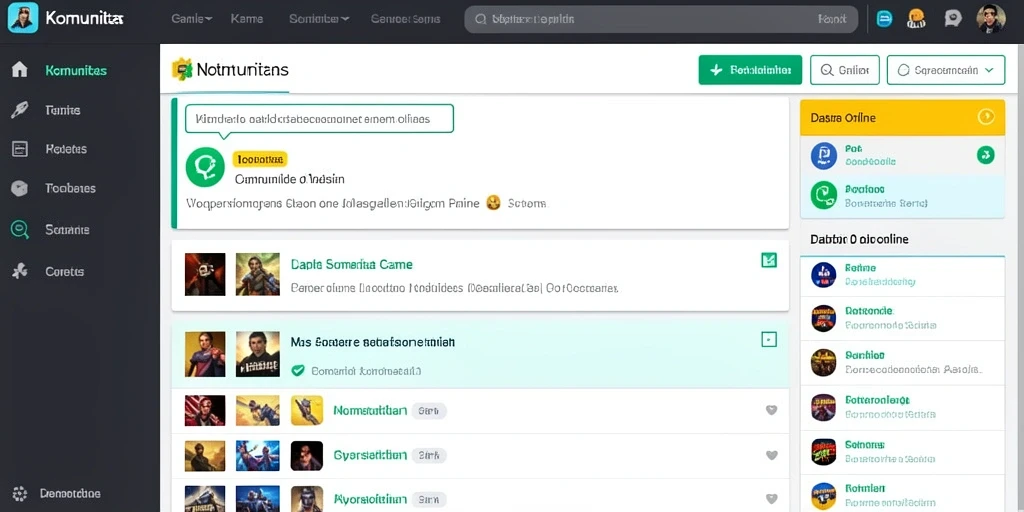Open the Somiuntar dropdown in top navigation

319,19
